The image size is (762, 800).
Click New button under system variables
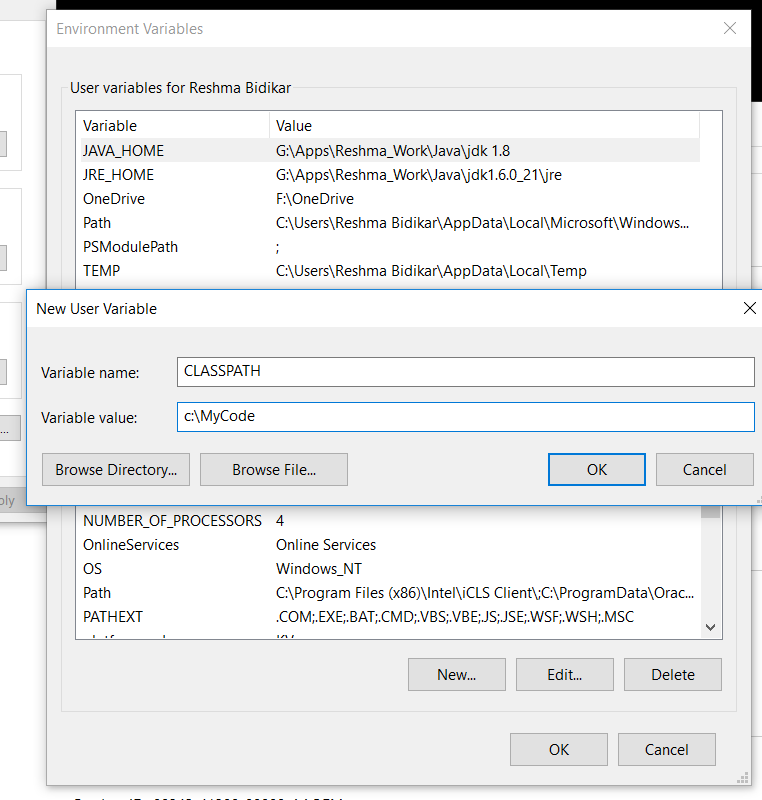tap(456, 674)
